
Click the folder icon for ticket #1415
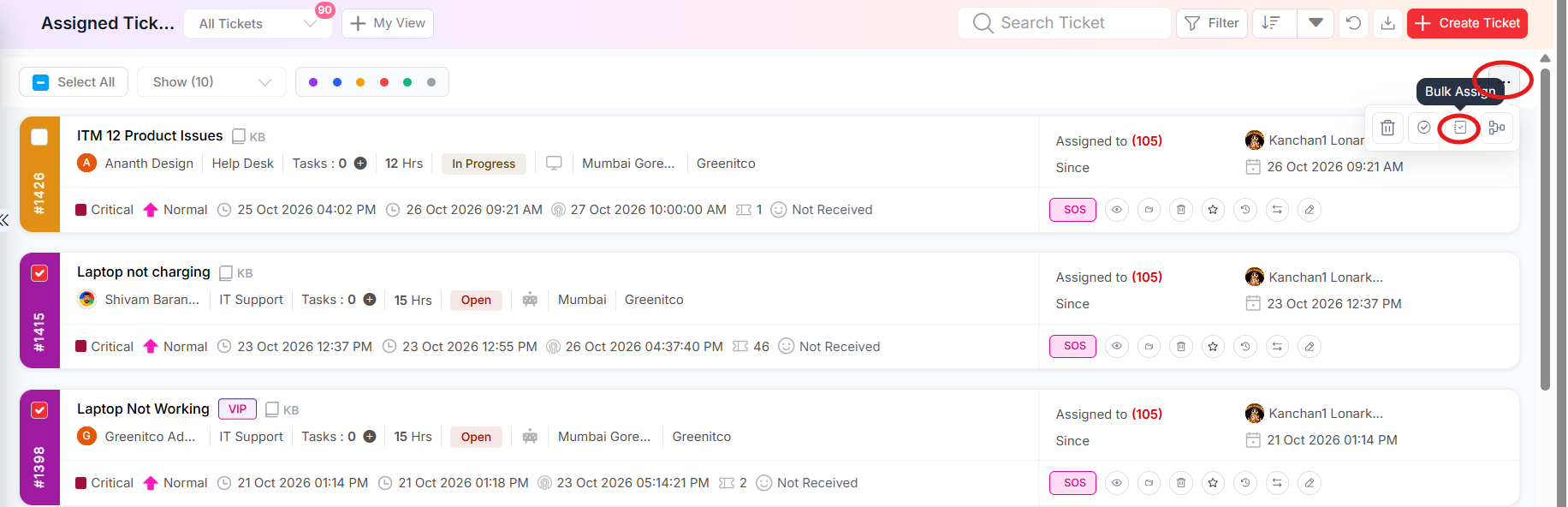click(1149, 346)
